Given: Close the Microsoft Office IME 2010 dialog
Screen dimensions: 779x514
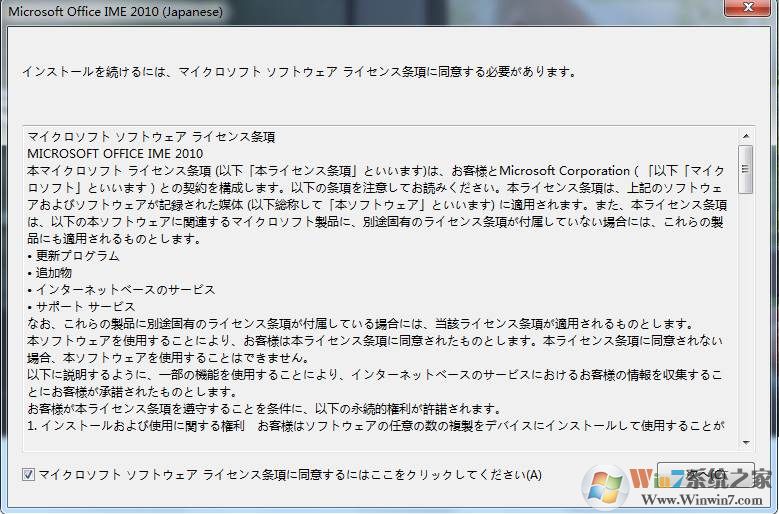Looking at the screenshot, I should point(748,7).
